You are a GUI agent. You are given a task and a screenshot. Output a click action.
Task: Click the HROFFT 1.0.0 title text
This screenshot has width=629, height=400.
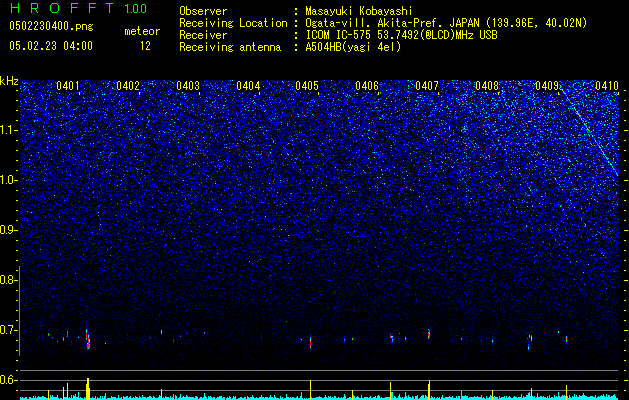(78, 8)
